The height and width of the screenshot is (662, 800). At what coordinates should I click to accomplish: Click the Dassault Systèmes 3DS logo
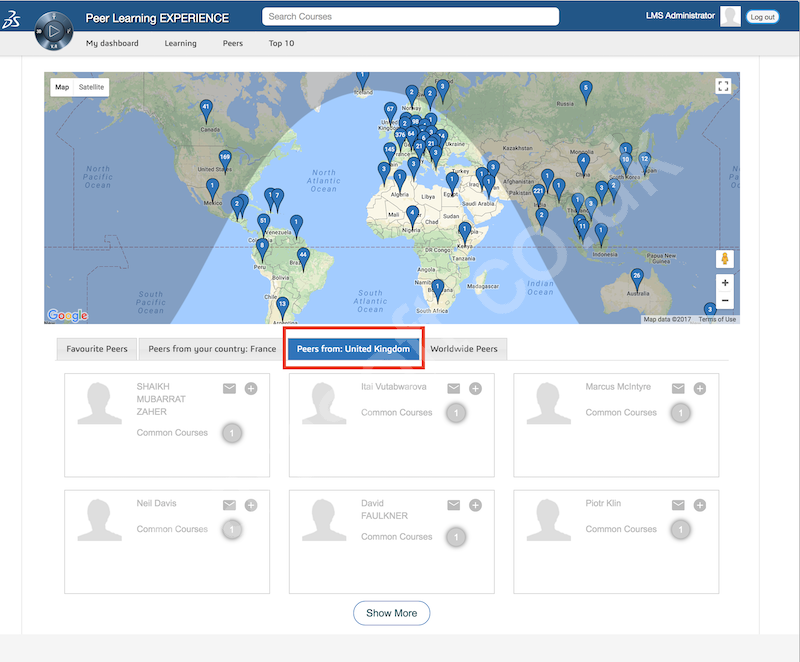11,19
